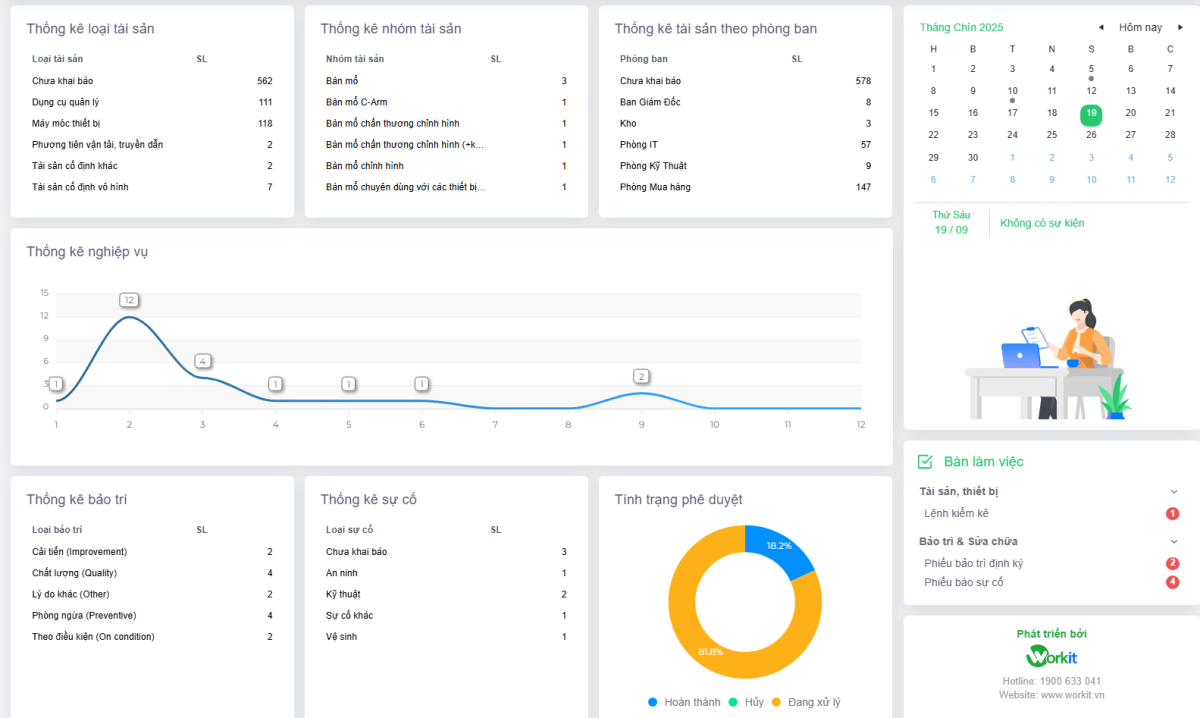Collapse the Bảo trì & Sửa chữa section
Image resolution: width=1200 pixels, height=718 pixels.
click(1175, 539)
